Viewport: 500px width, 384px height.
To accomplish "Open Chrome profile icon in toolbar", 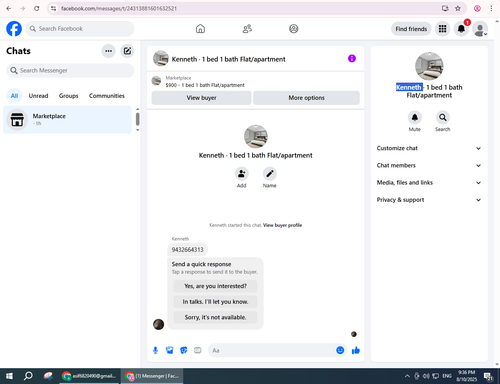I will coord(477,8).
